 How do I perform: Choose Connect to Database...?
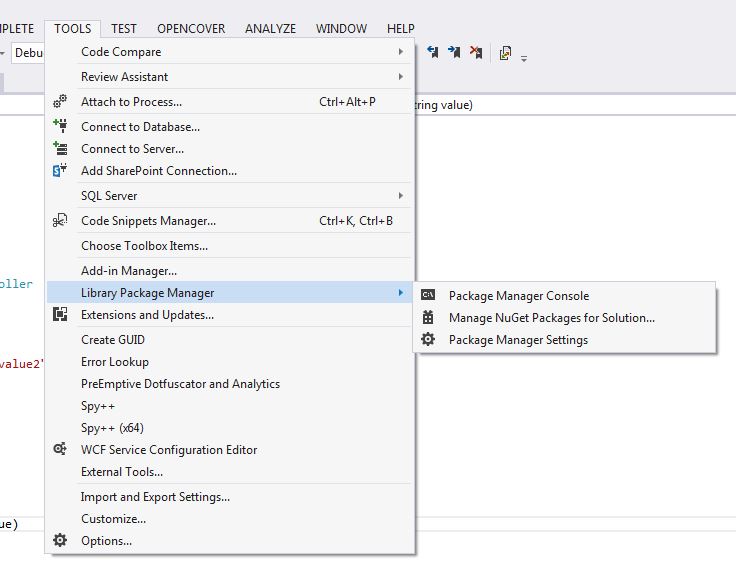pos(230,127)
